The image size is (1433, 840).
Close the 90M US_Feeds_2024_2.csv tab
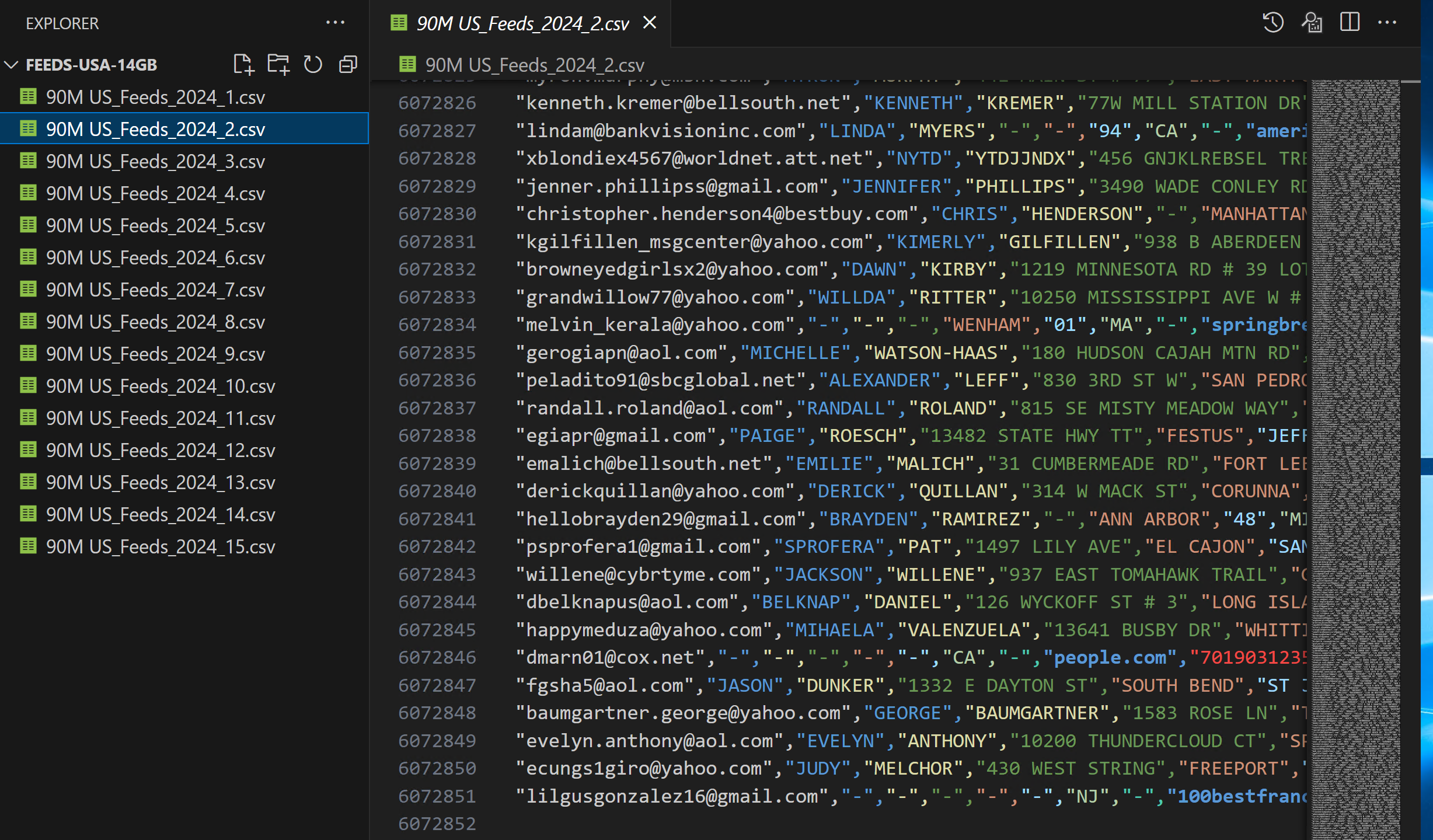coord(650,23)
